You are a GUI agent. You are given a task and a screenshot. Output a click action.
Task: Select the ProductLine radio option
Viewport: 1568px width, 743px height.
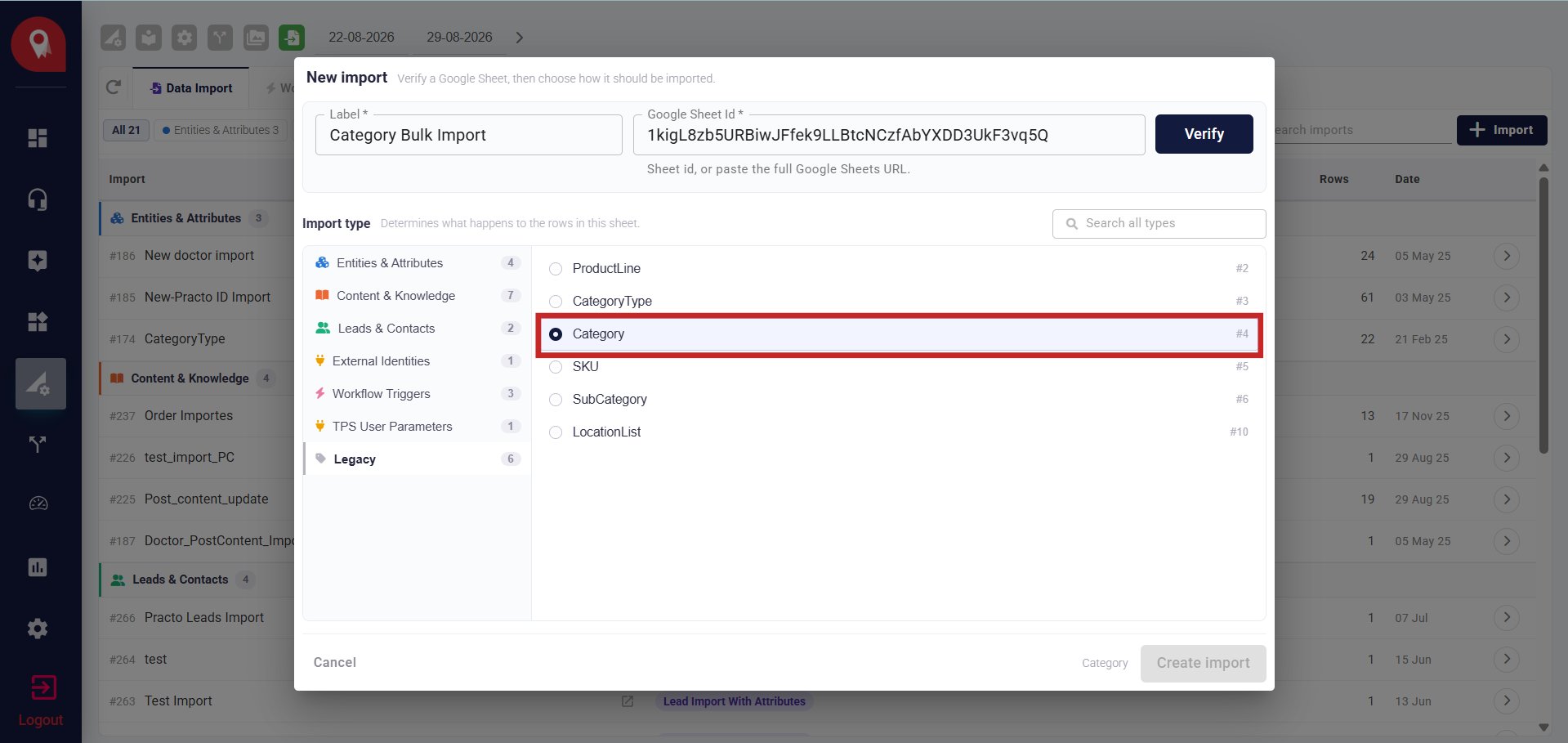point(556,269)
